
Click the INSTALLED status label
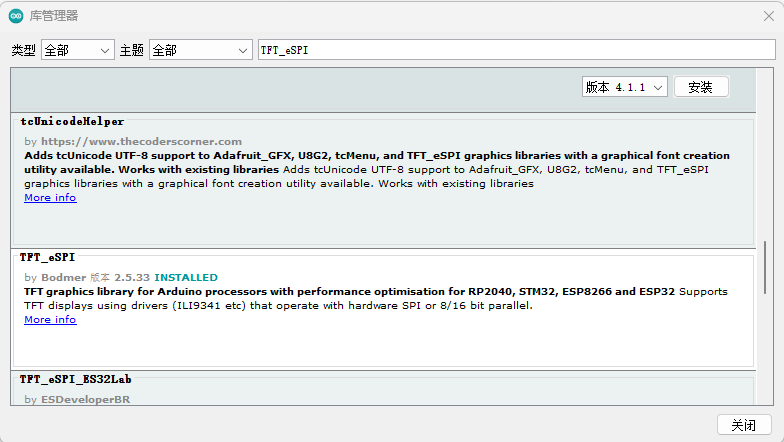click(x=186, y=278)
